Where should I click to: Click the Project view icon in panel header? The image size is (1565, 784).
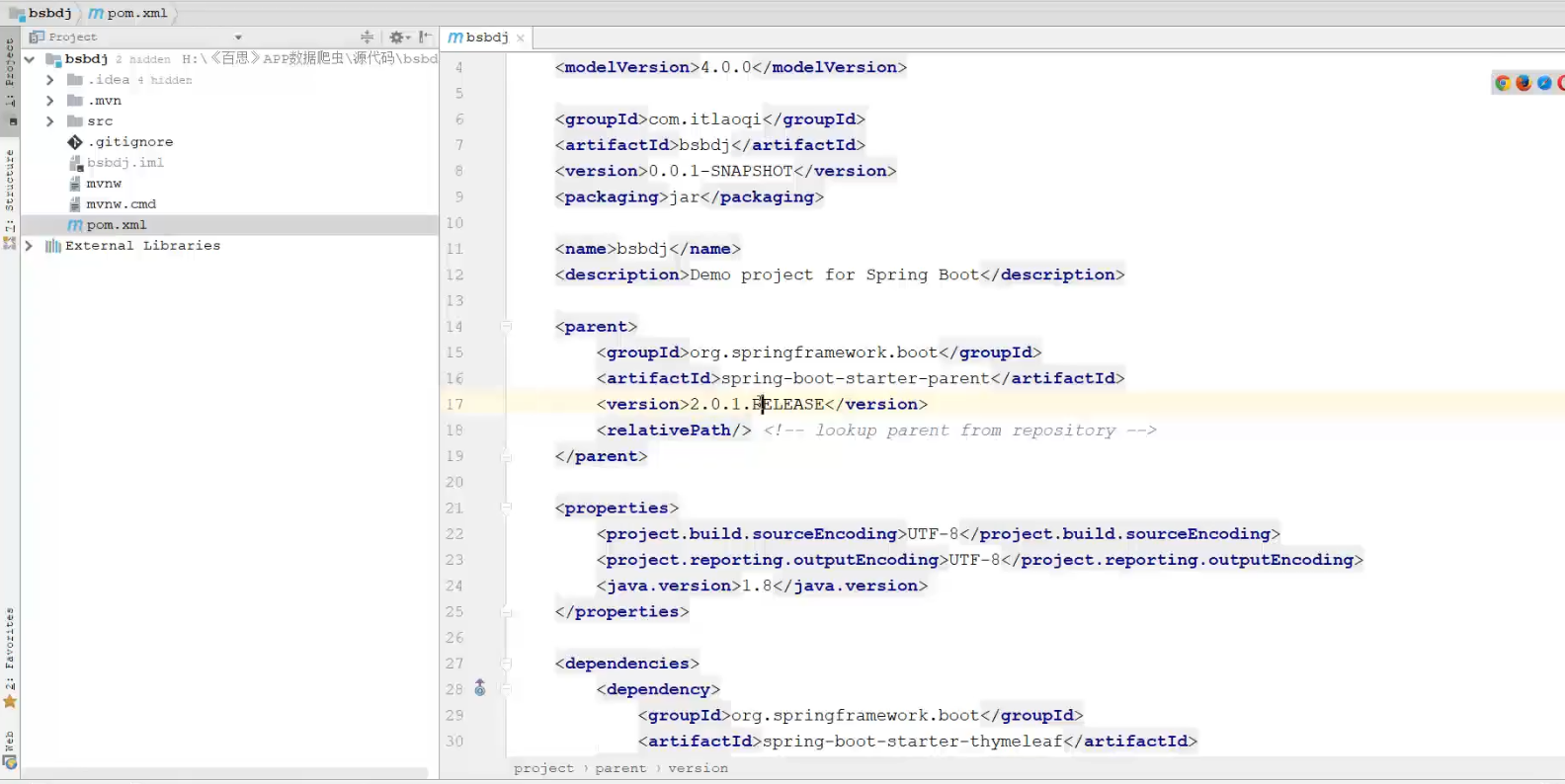coord(37,37)
